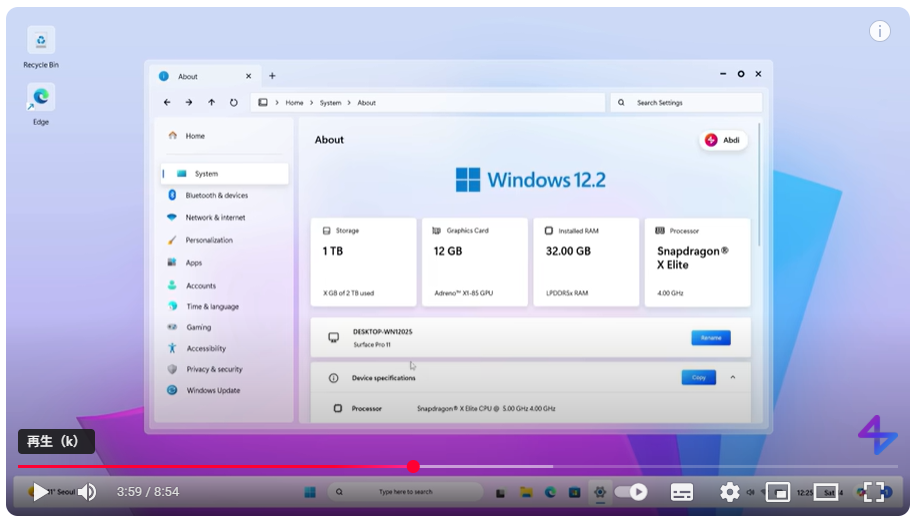
Task: Play the video
Action: click(x=40, y=492)
